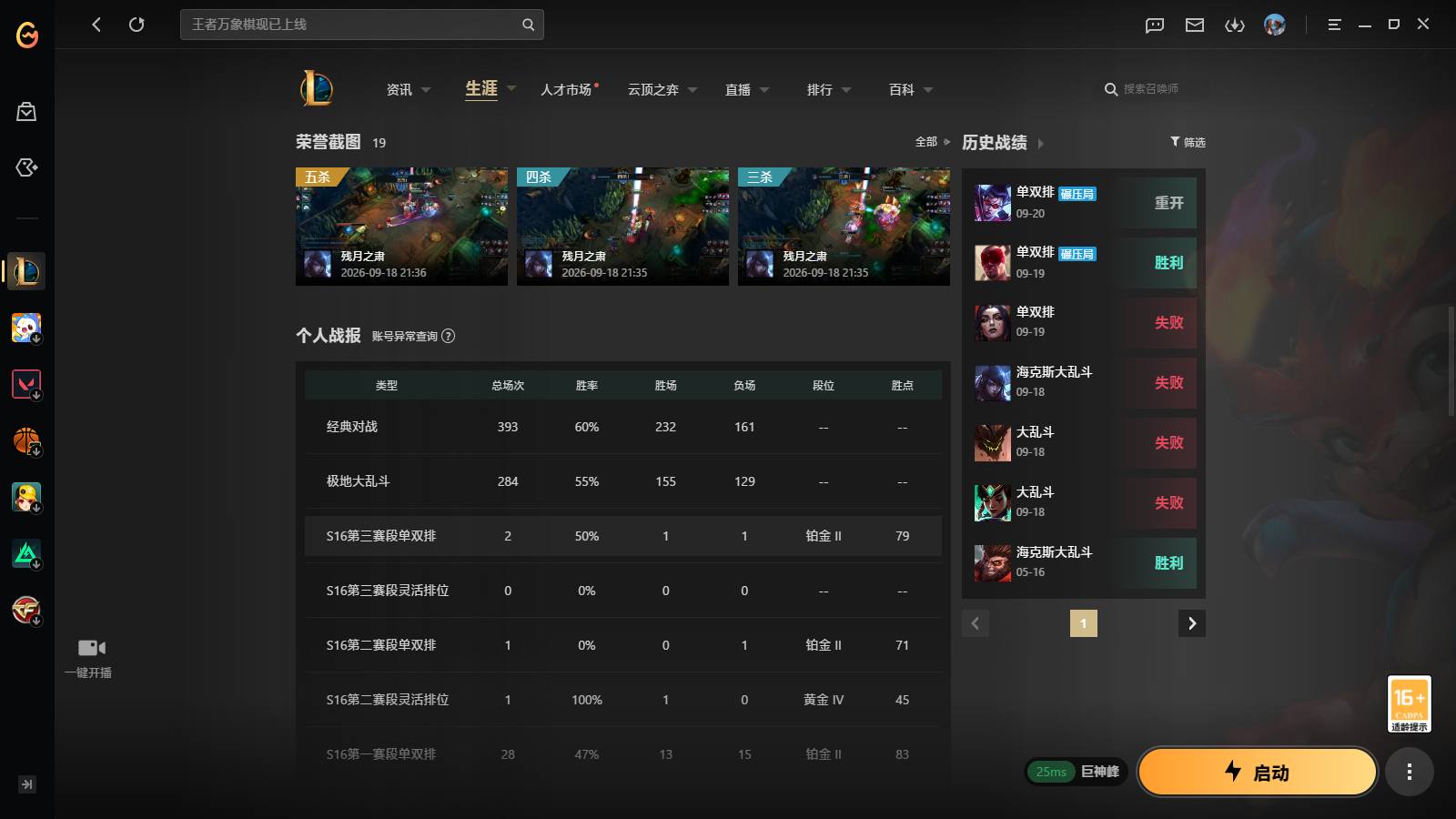
Task: Select the panda game icon in sidebar
Action: point(26,328)
